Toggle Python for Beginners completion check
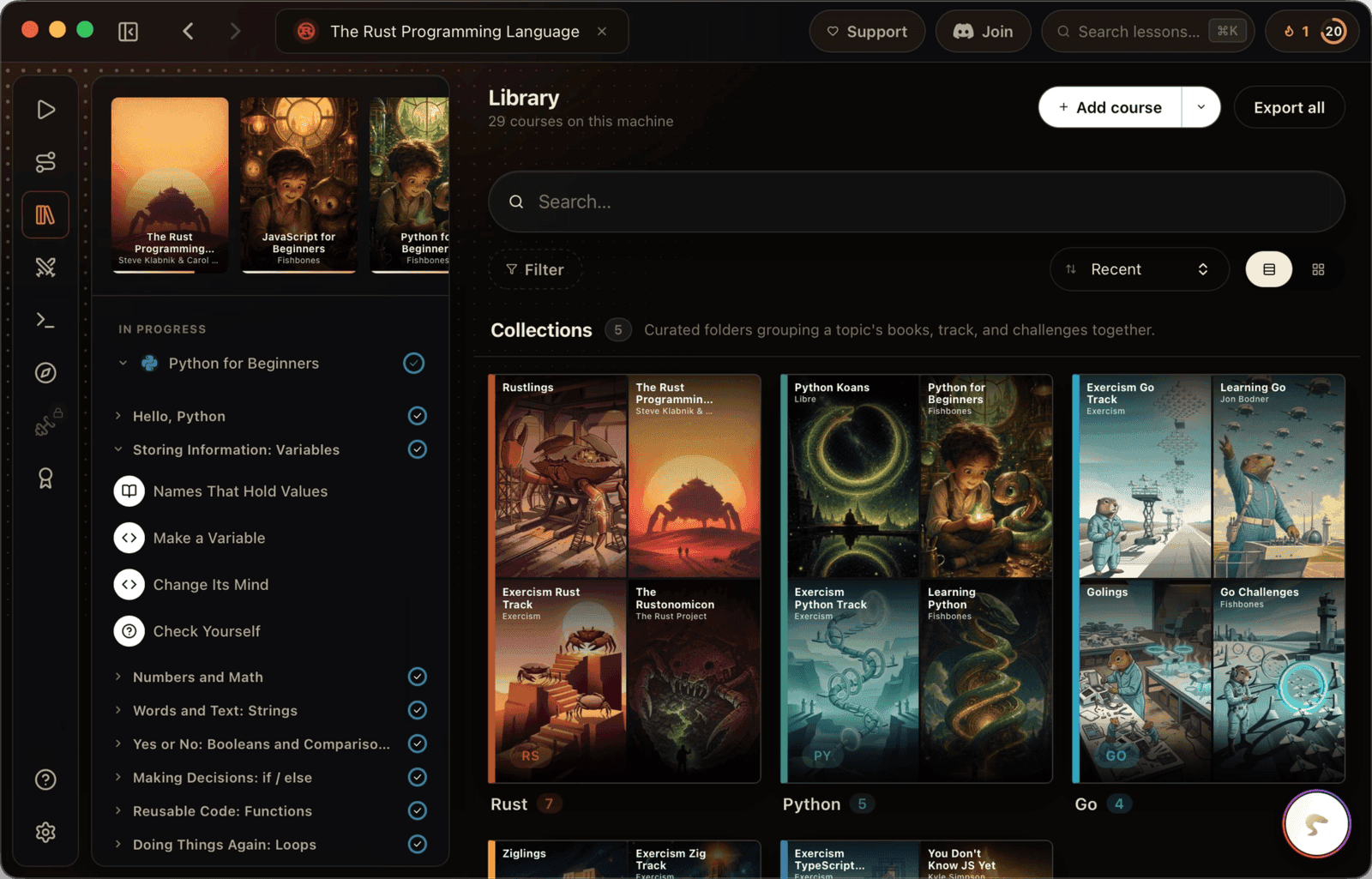This screenshot has height=879, width=1372. [414, 363]
